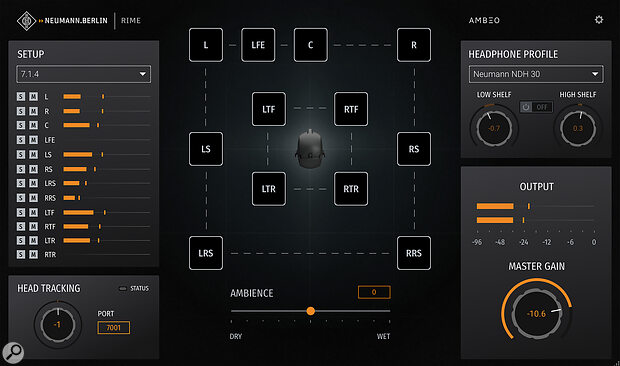Screen dimensions: 620x366
Task: Click the Ambience slider handle
Action: (x=310, y=311)
